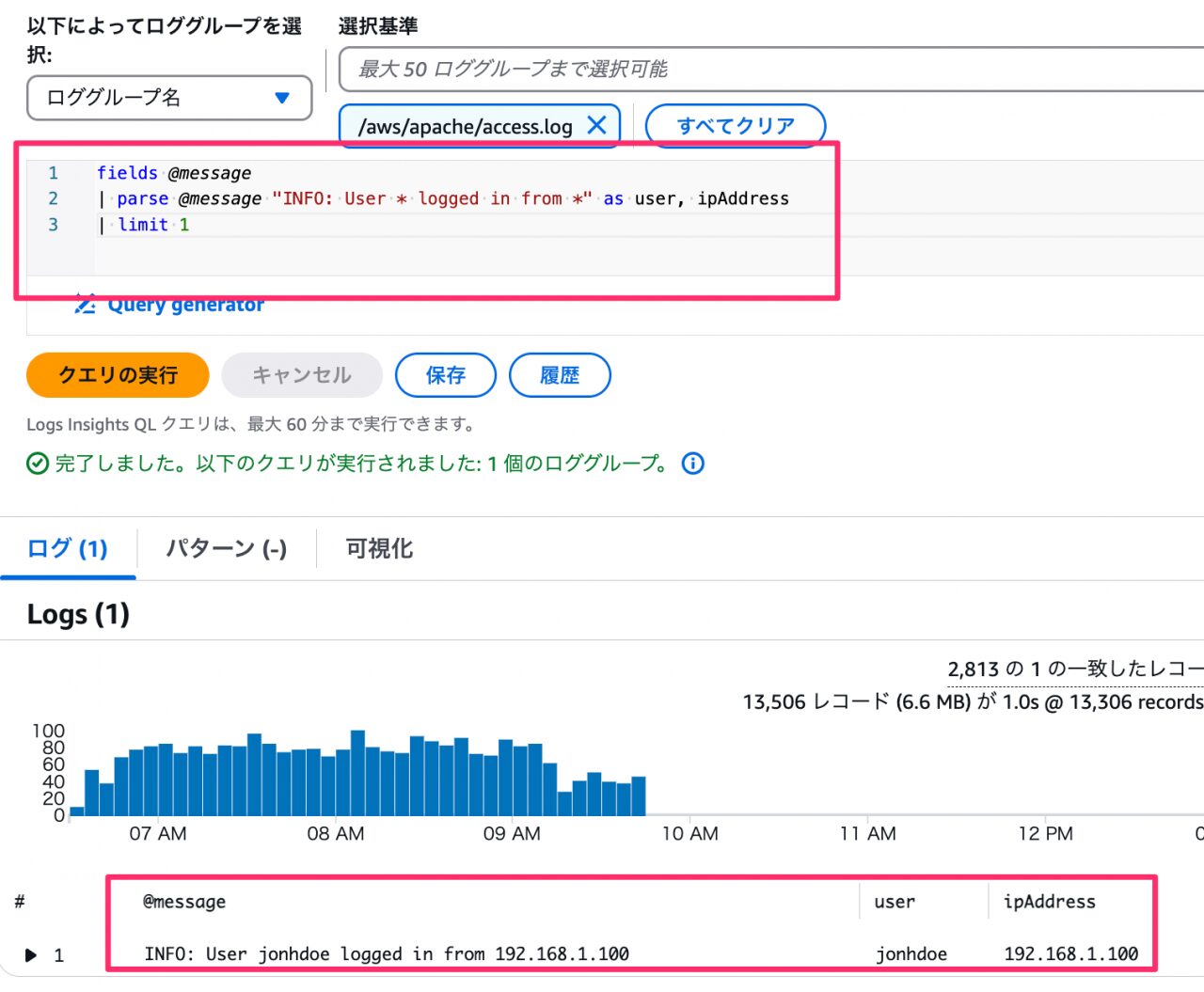This screenshot has width=1204, height=992.
Task: Click the すべてクリア button
Action: tap(736, 125)
